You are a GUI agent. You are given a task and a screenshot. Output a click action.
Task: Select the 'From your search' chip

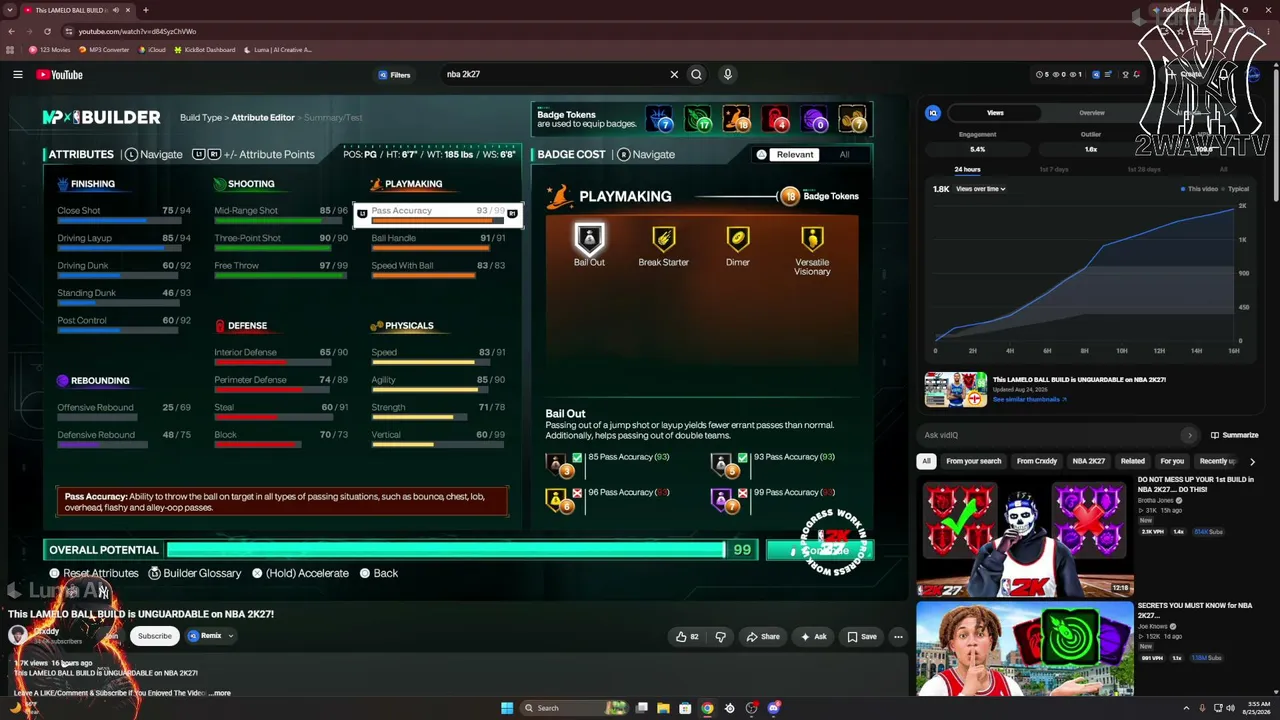coord(973,461)
